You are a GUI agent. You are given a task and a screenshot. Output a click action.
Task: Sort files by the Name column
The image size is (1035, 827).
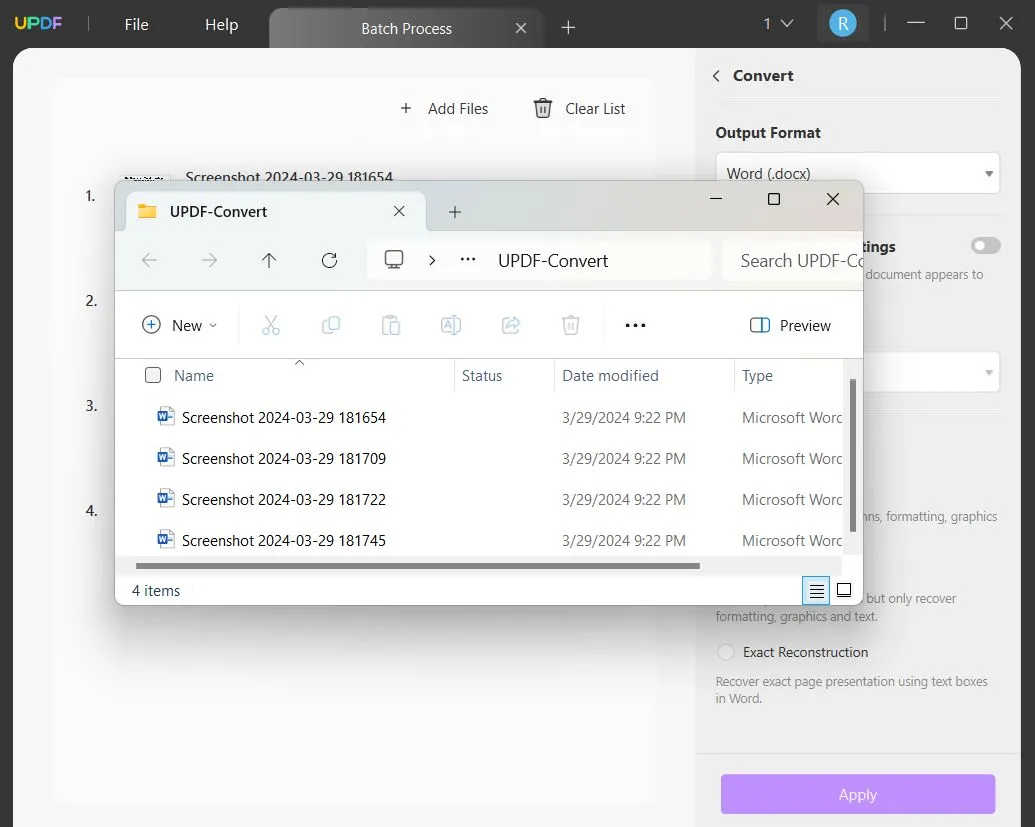(x=193, y=376)
